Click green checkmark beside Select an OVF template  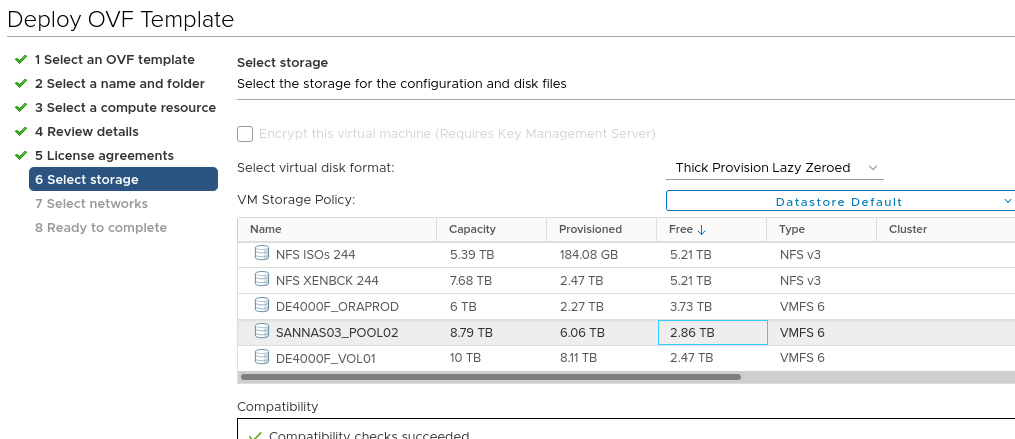coord(21,60)
